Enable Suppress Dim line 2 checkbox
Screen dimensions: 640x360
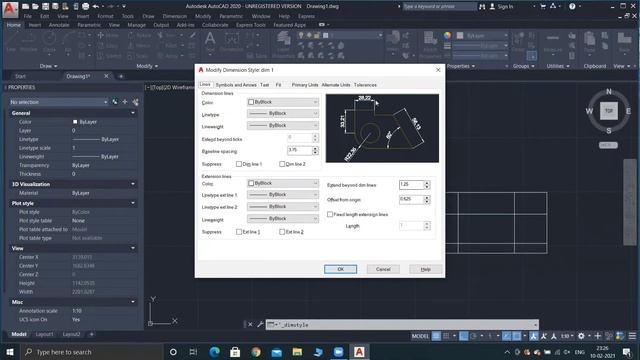tap(282, 164)
